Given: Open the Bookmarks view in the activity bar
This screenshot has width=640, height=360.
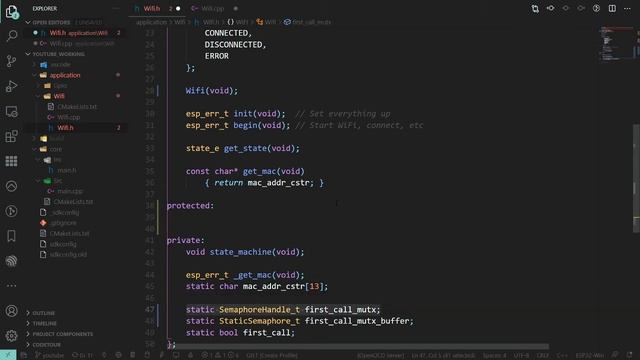Looking at the screenshot, I should (12, 236).
